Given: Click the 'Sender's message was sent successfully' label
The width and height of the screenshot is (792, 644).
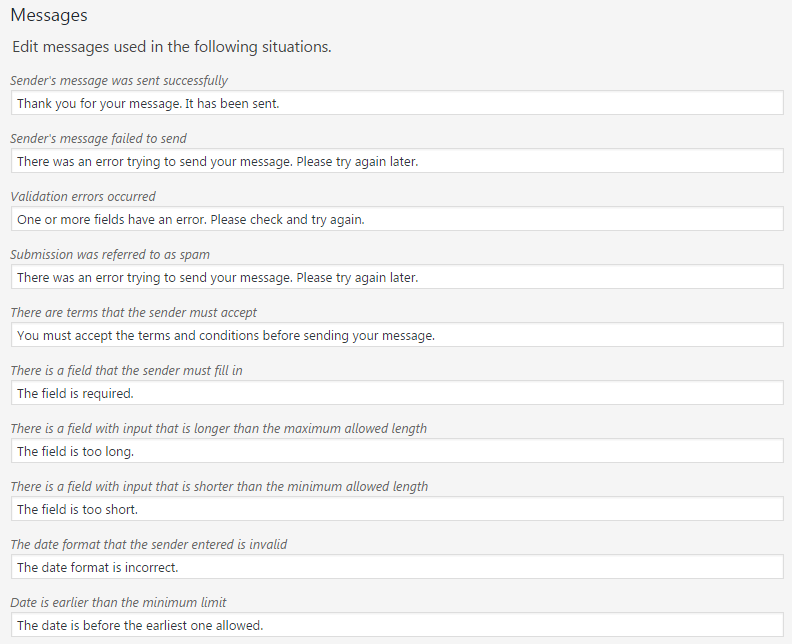Looking at the screenshot, I should pyautogui.click(x=119, y=81).
